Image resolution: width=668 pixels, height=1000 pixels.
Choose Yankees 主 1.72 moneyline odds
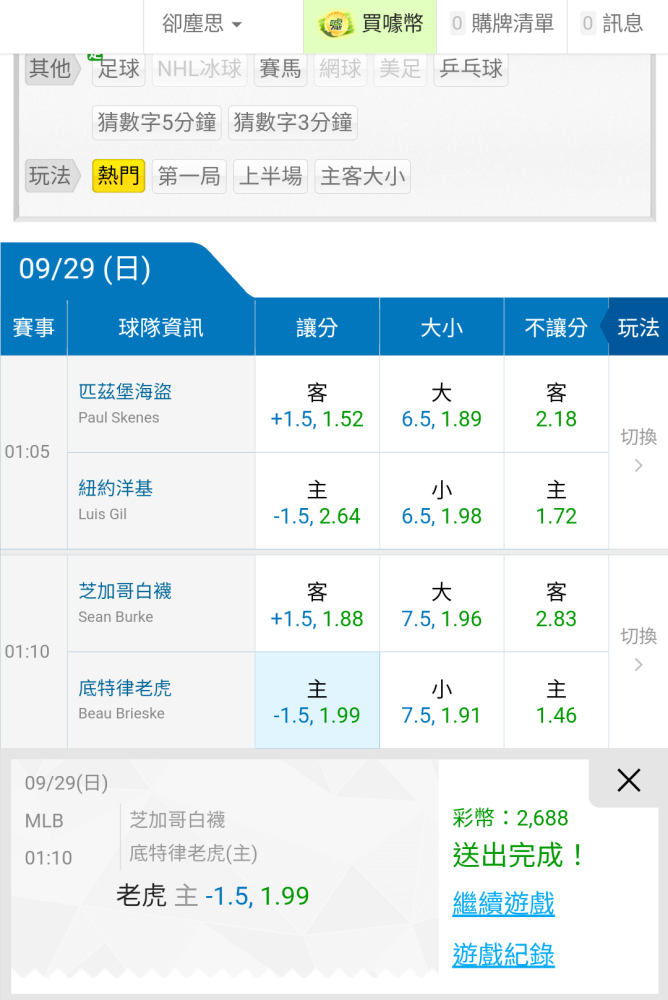556,502
